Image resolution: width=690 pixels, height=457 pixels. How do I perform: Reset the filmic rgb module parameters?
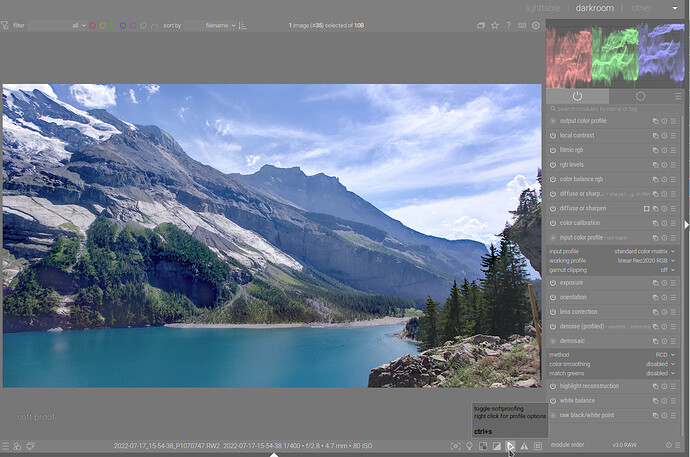pos(666,150)
